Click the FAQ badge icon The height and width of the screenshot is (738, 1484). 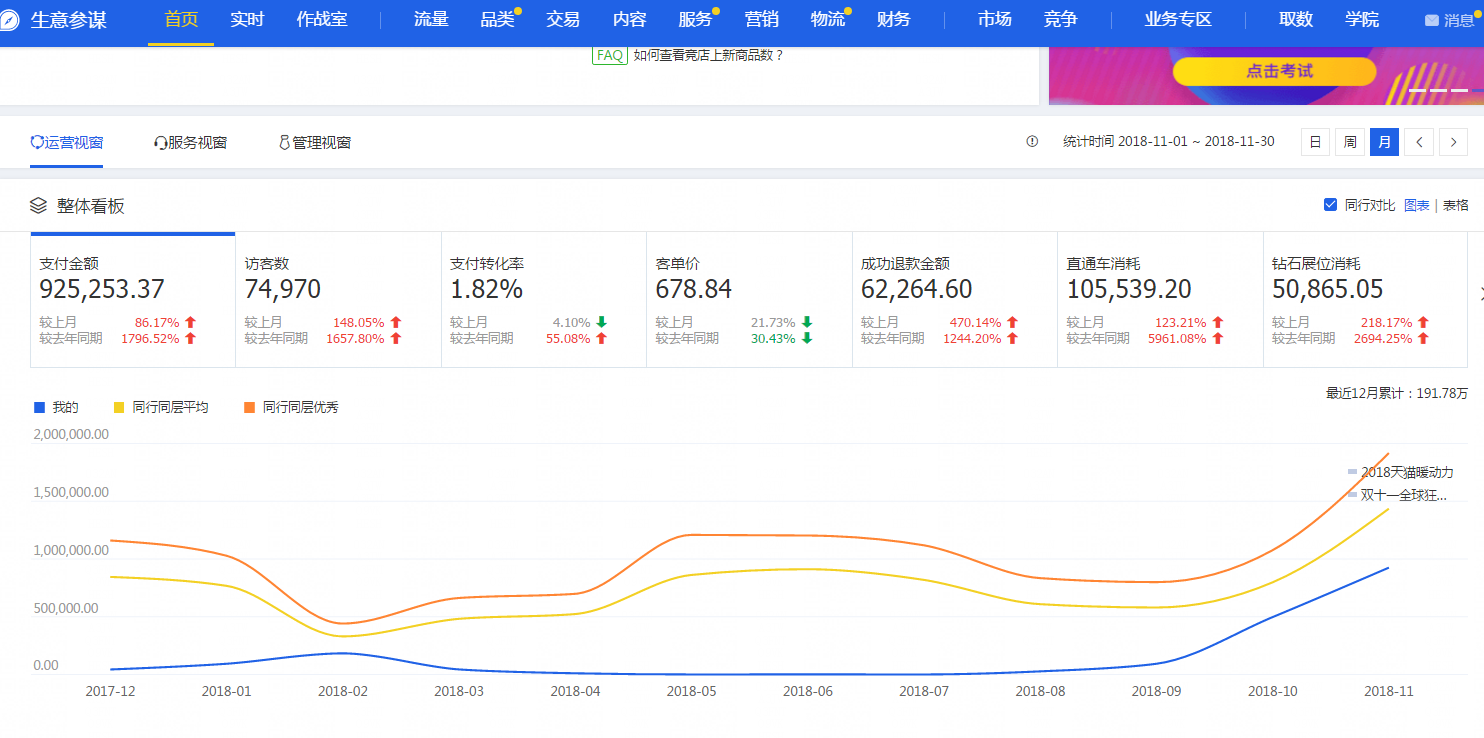(x=609, y=56)
